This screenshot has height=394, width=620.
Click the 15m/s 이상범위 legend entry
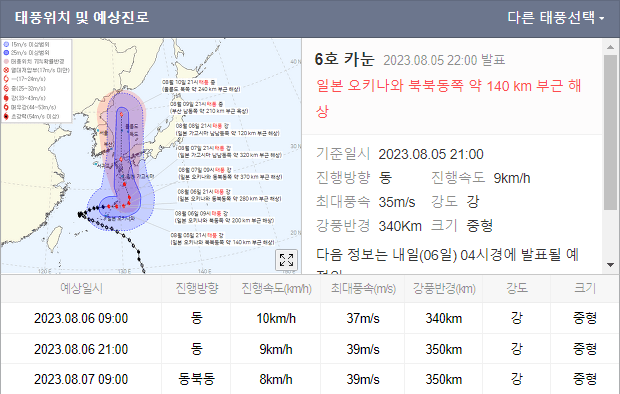click(26, 45)
